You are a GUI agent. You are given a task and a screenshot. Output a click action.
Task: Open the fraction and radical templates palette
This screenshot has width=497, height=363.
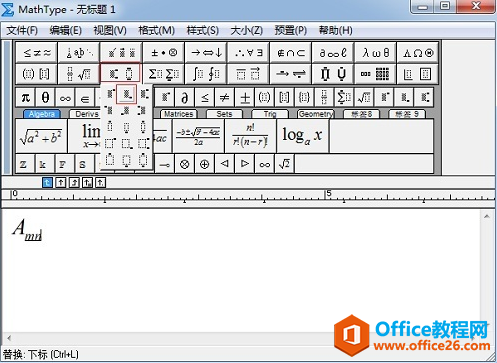[x=79, y=74]
